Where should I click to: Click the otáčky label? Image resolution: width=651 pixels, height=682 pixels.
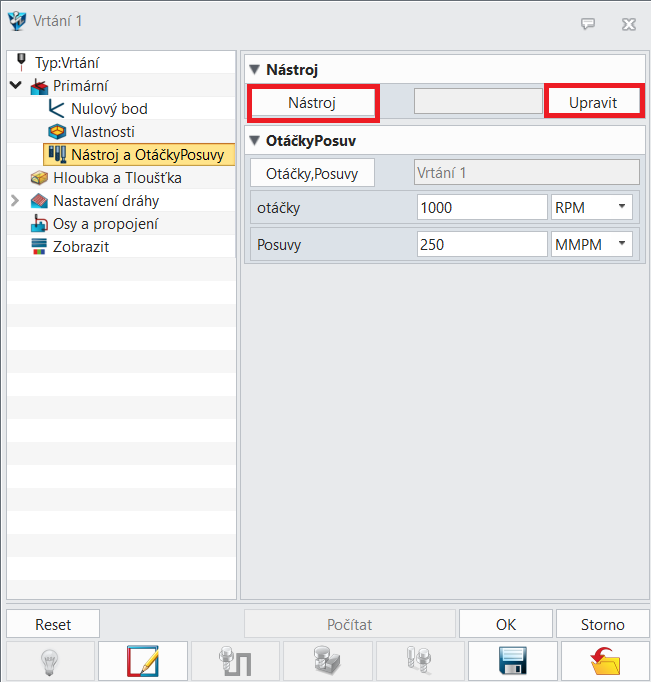[279, 208]
